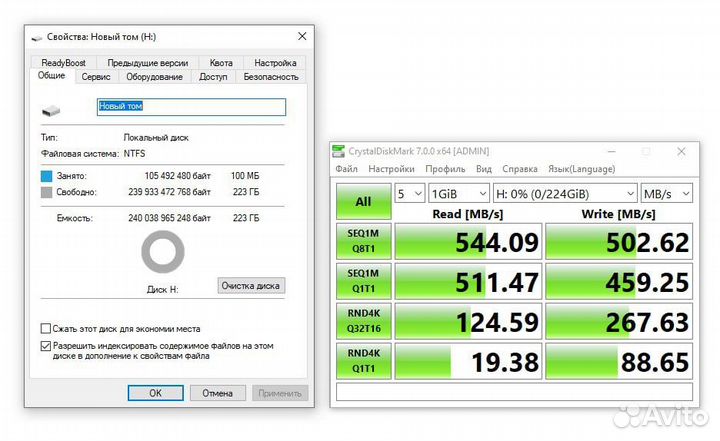Open the drive dropdown H: 0% (0/224GiB)

tap(565, 194)
